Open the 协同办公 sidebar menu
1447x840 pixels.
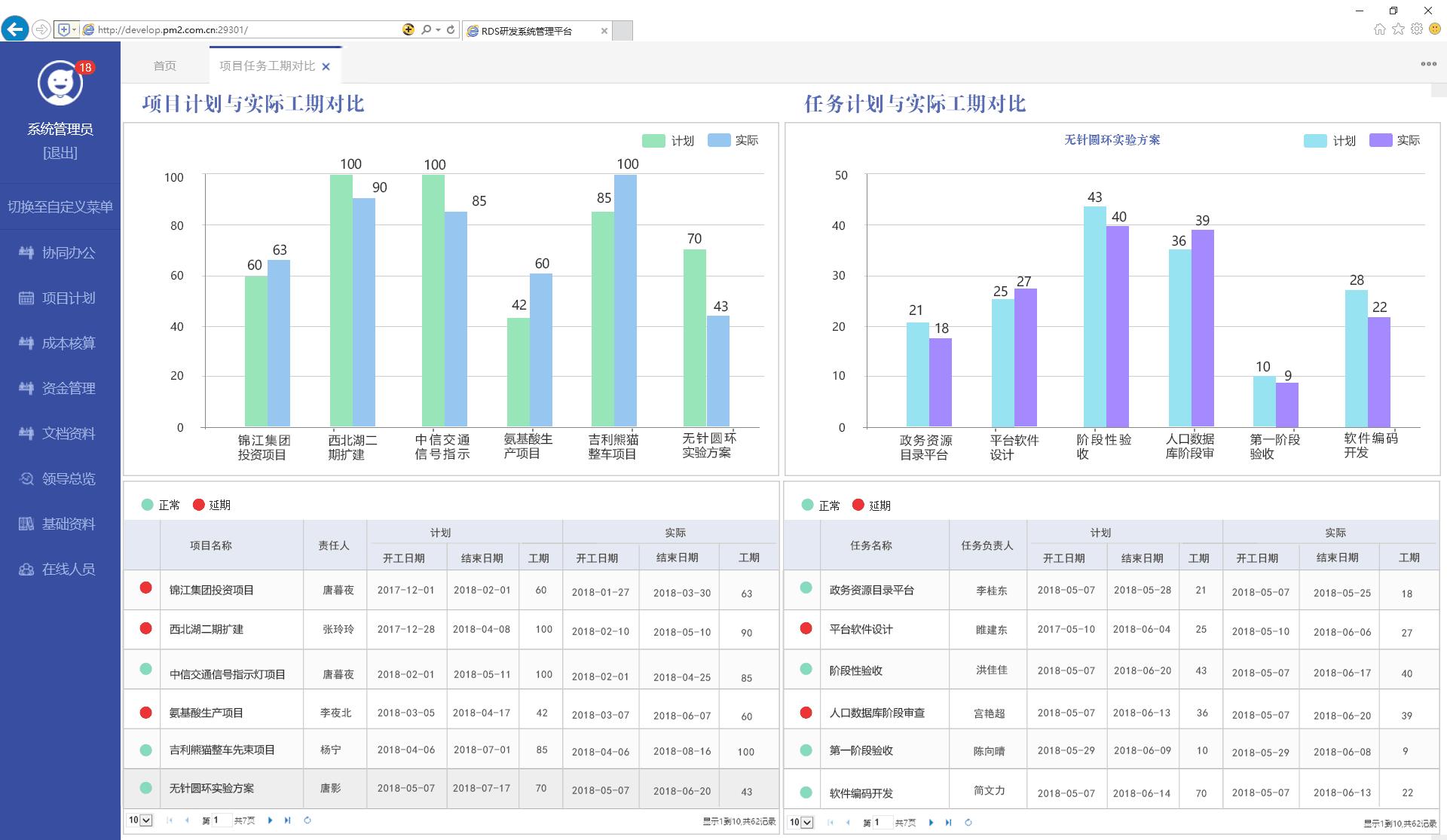coord(68,253)
